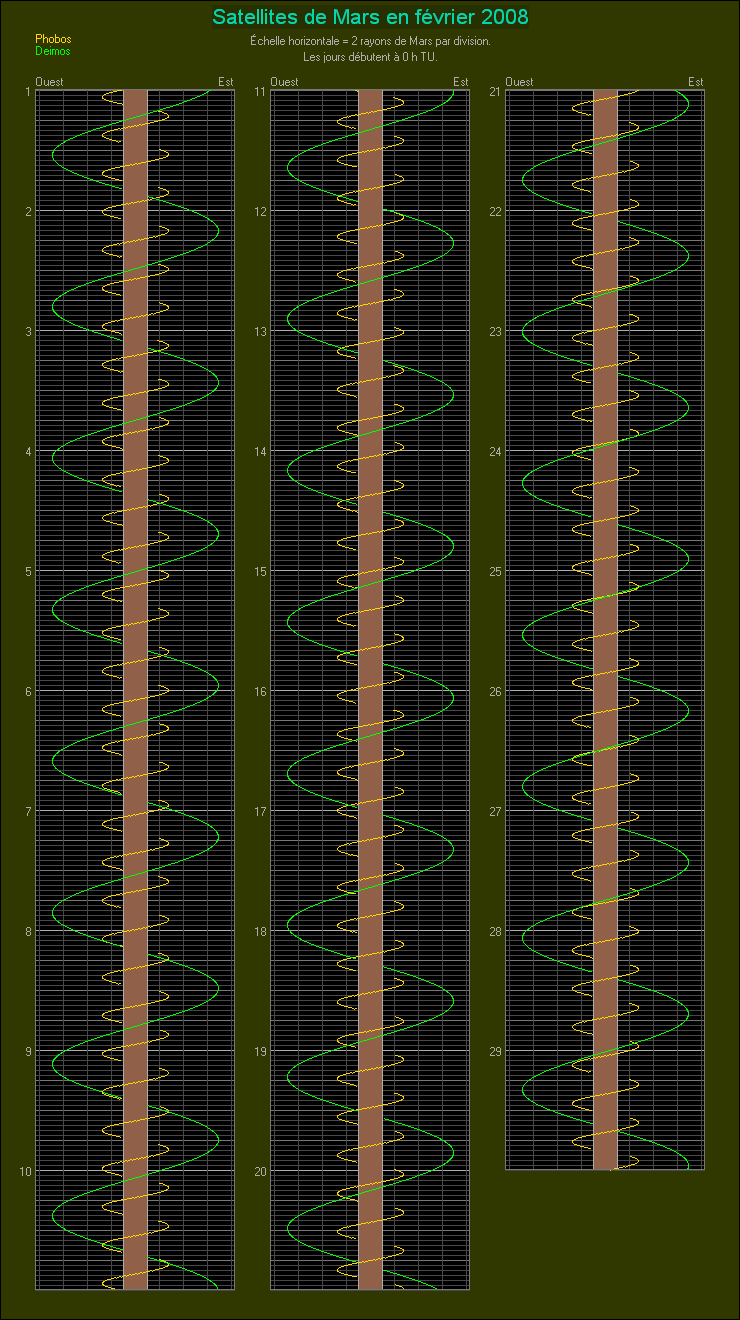Viewport: 740px width, 1320px height.
Task: Click day label "29"
Action: 495,1051
